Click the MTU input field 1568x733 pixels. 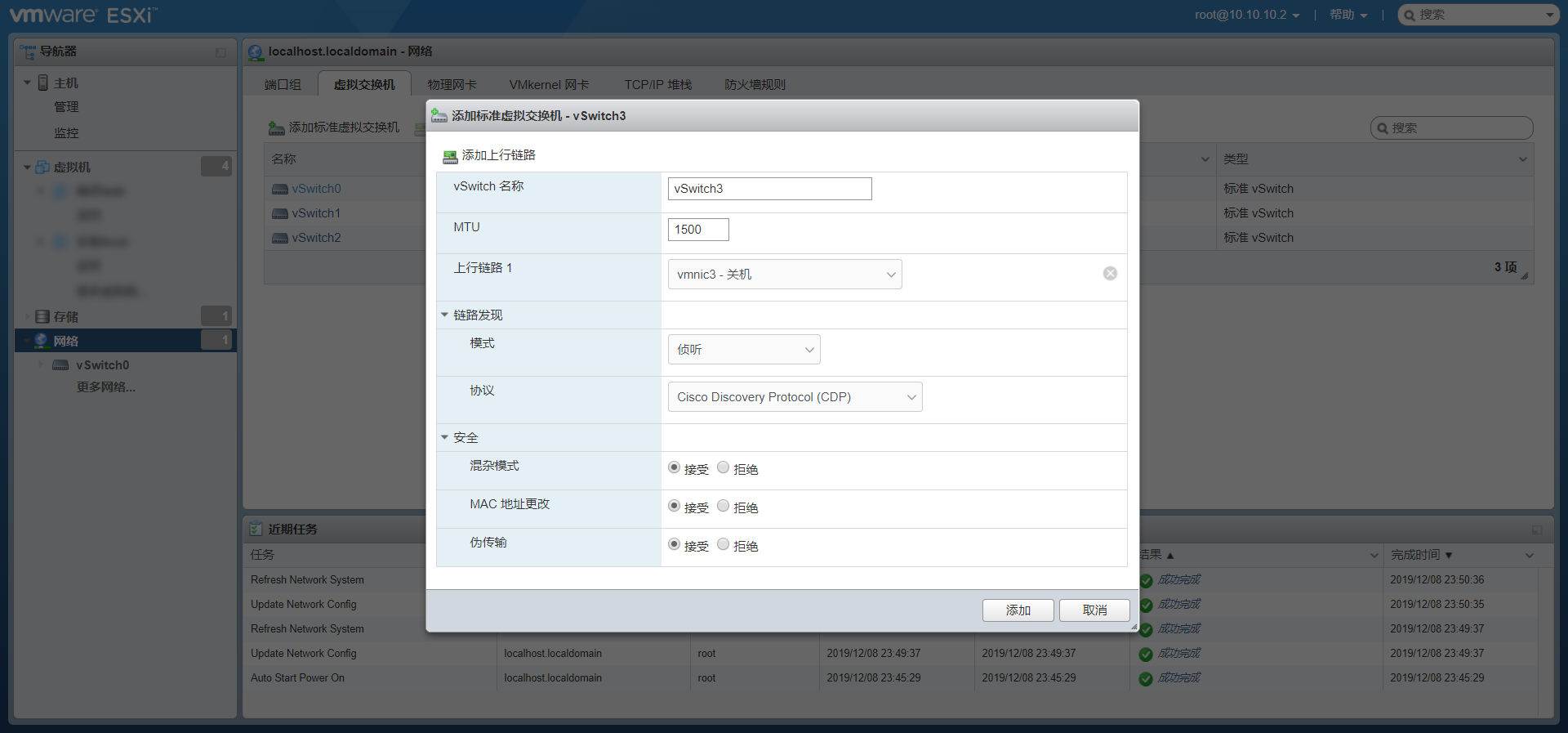(698, 230)
